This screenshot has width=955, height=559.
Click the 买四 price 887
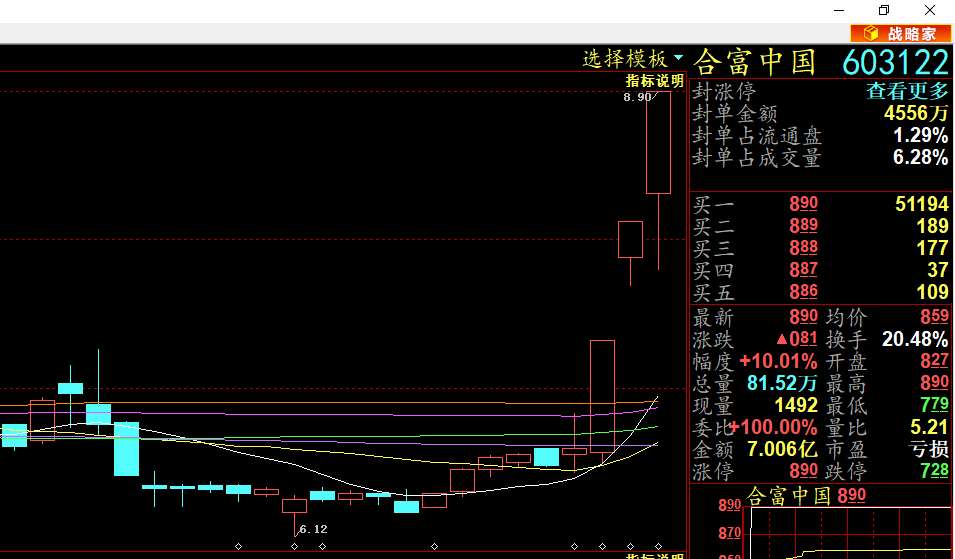coord(803,270)
